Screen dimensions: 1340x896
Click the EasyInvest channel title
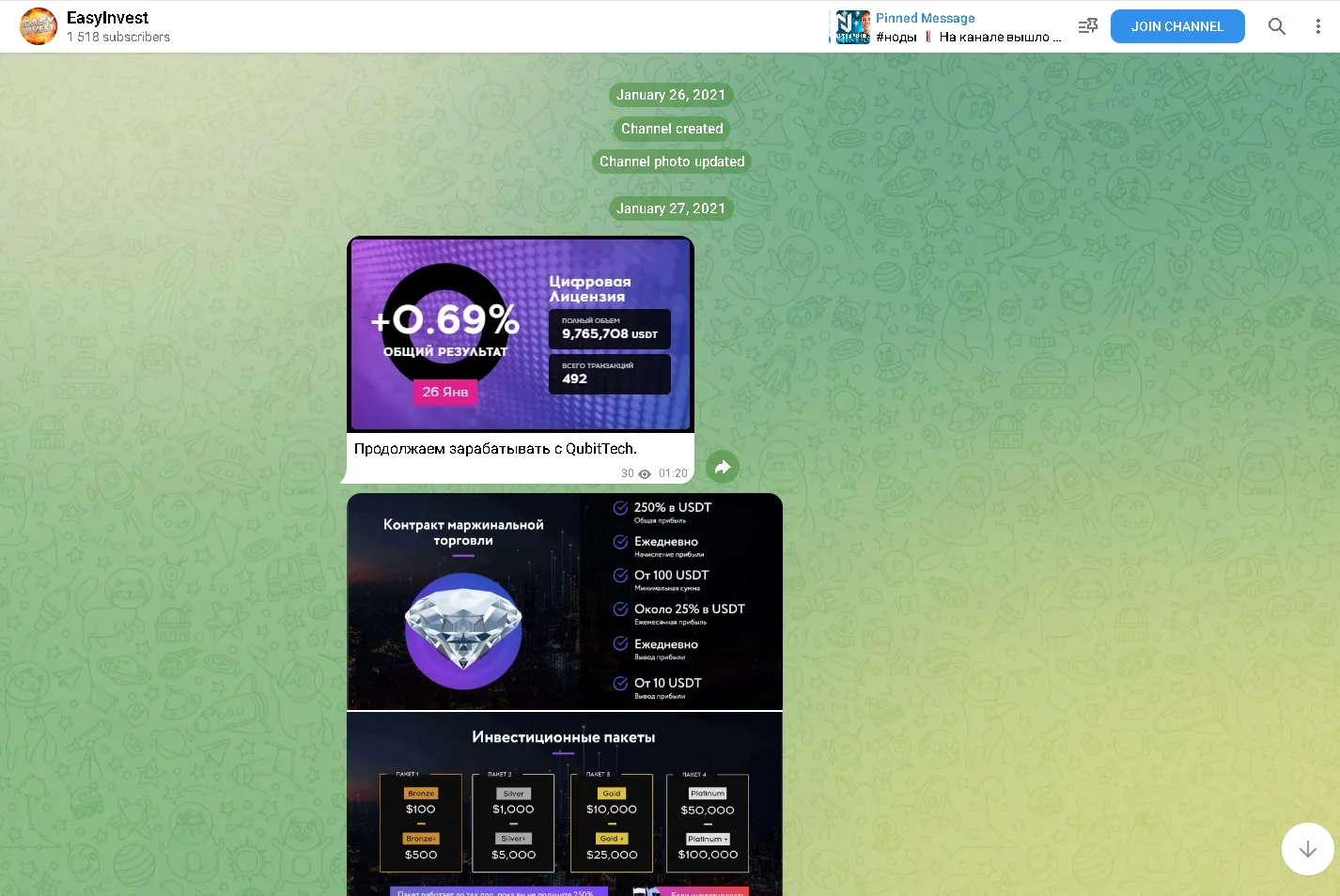pos(107,18)
